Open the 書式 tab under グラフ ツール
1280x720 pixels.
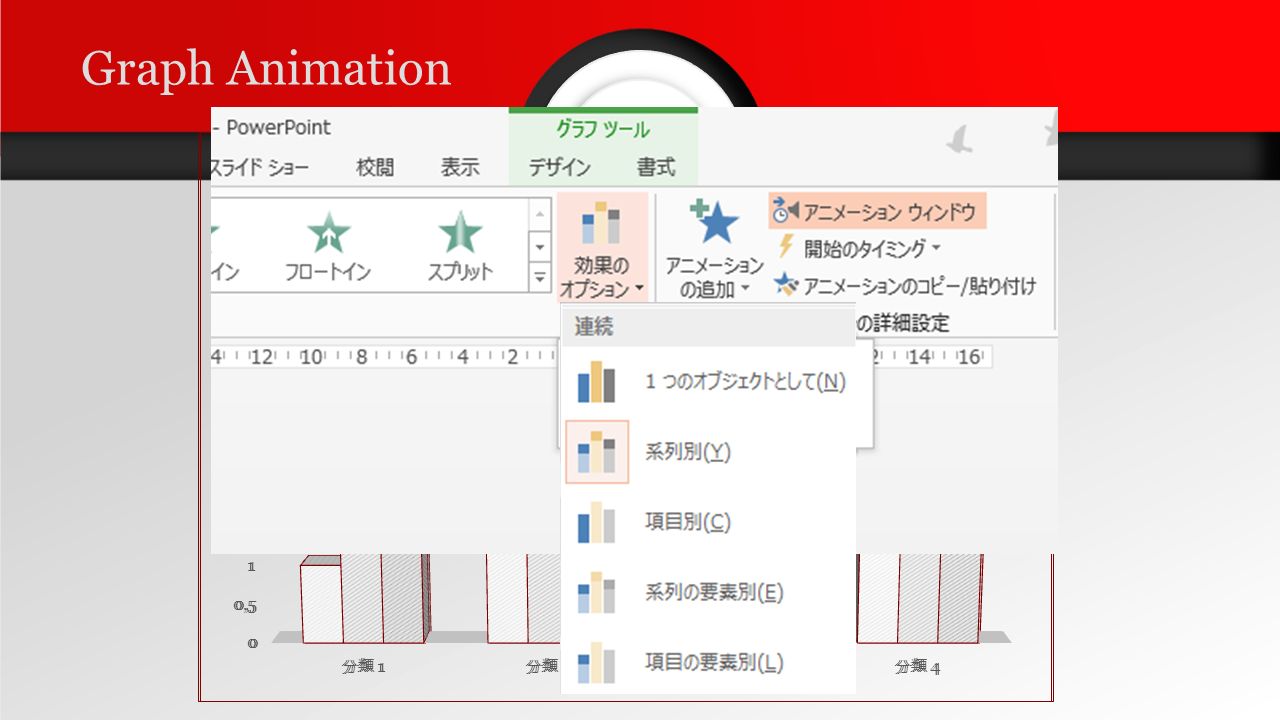pyautogui.click(x=656, y=168)
